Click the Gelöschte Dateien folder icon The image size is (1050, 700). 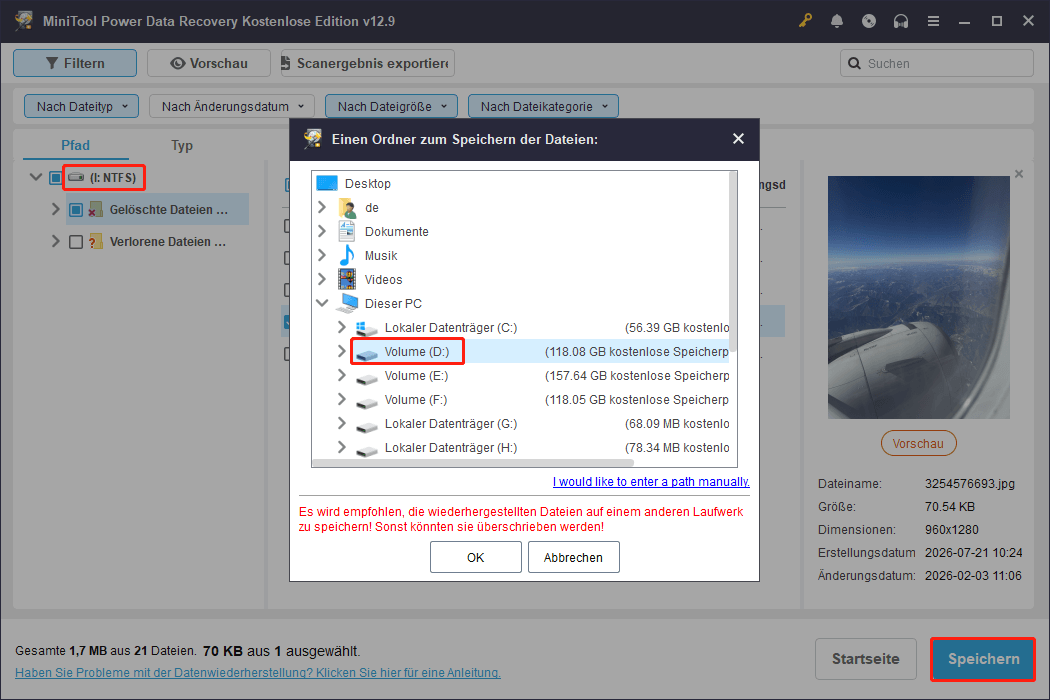[96, 210]
